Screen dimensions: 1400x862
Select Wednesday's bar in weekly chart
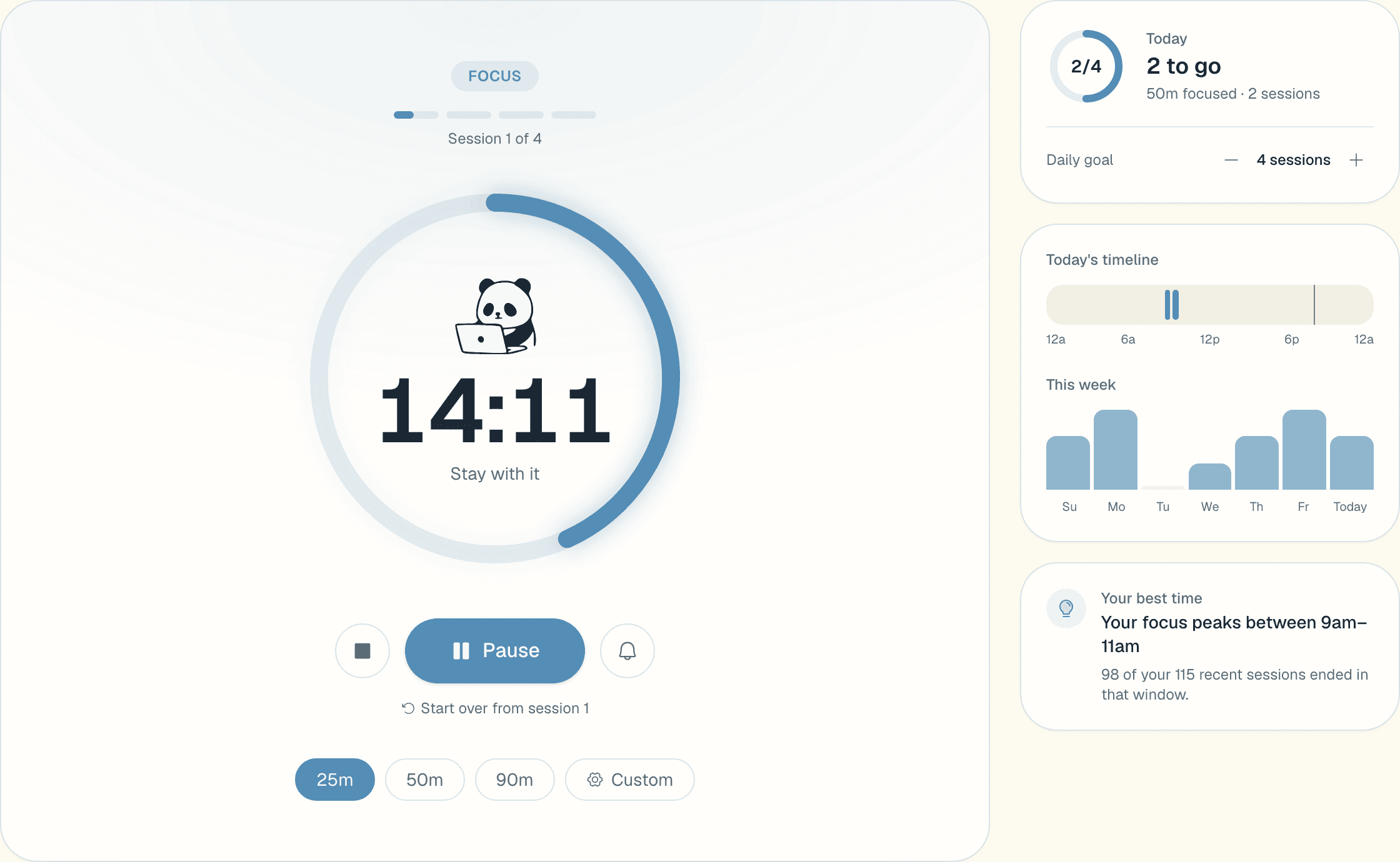click(x=1210, y=477)
